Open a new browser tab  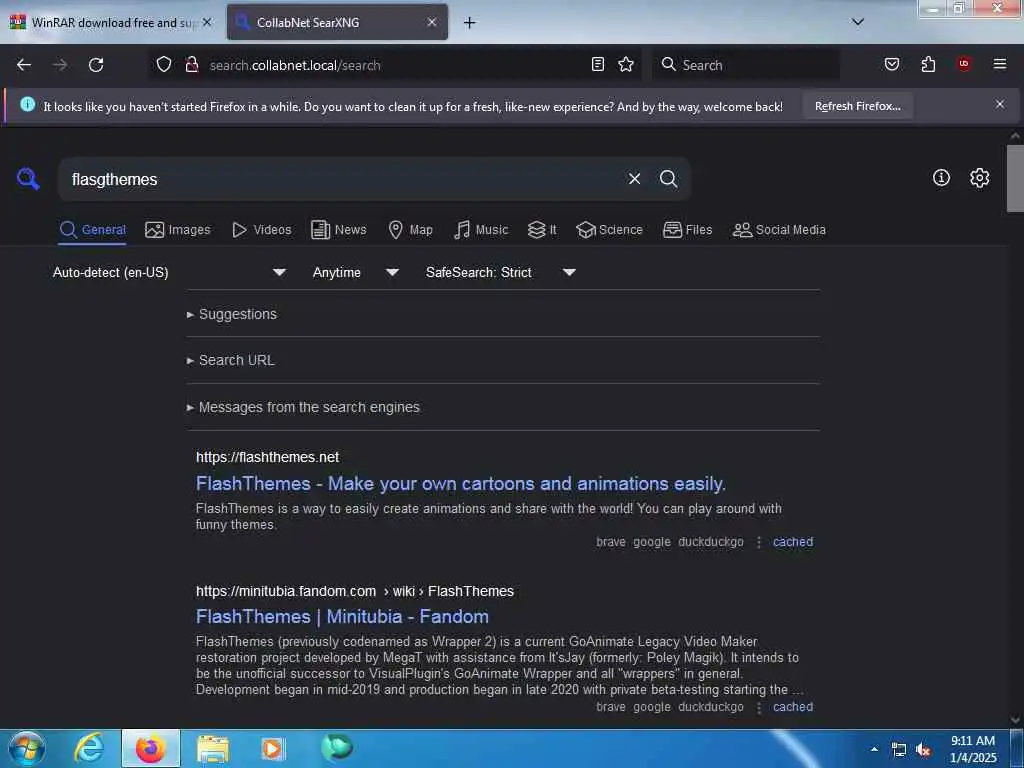click(469, 23)
